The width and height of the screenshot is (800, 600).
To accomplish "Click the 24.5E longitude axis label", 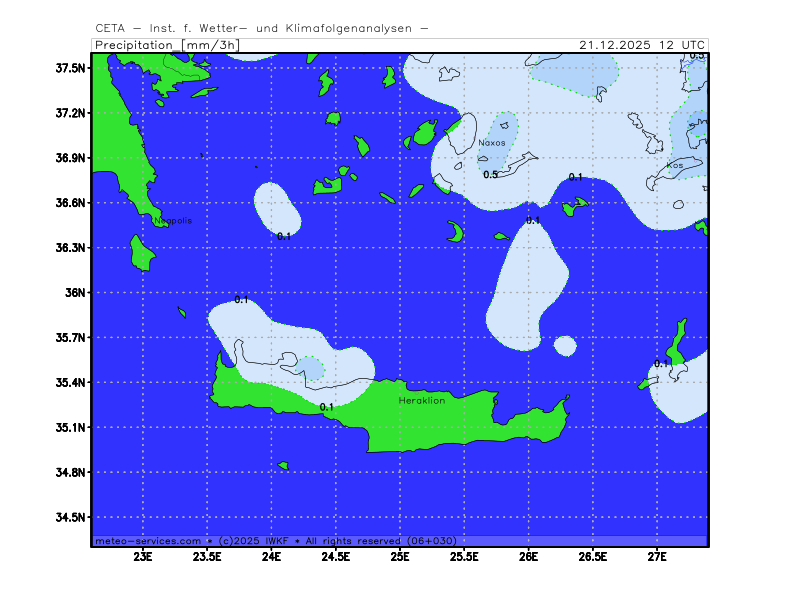I will point(336,557).
